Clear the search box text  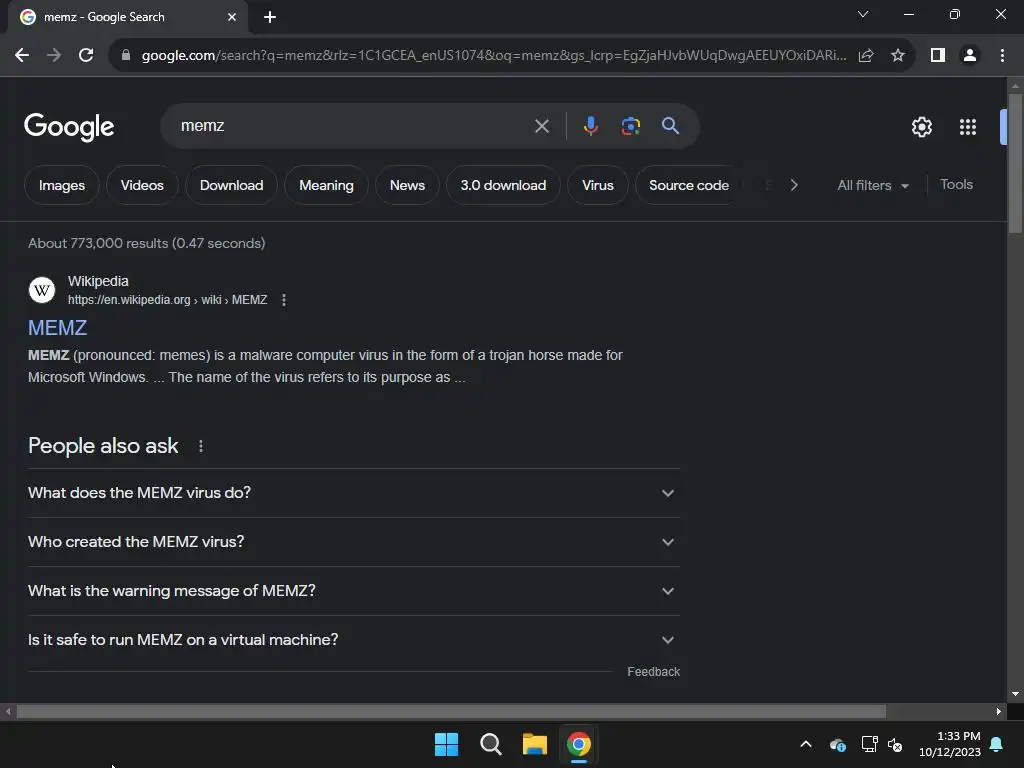(542, 126)
